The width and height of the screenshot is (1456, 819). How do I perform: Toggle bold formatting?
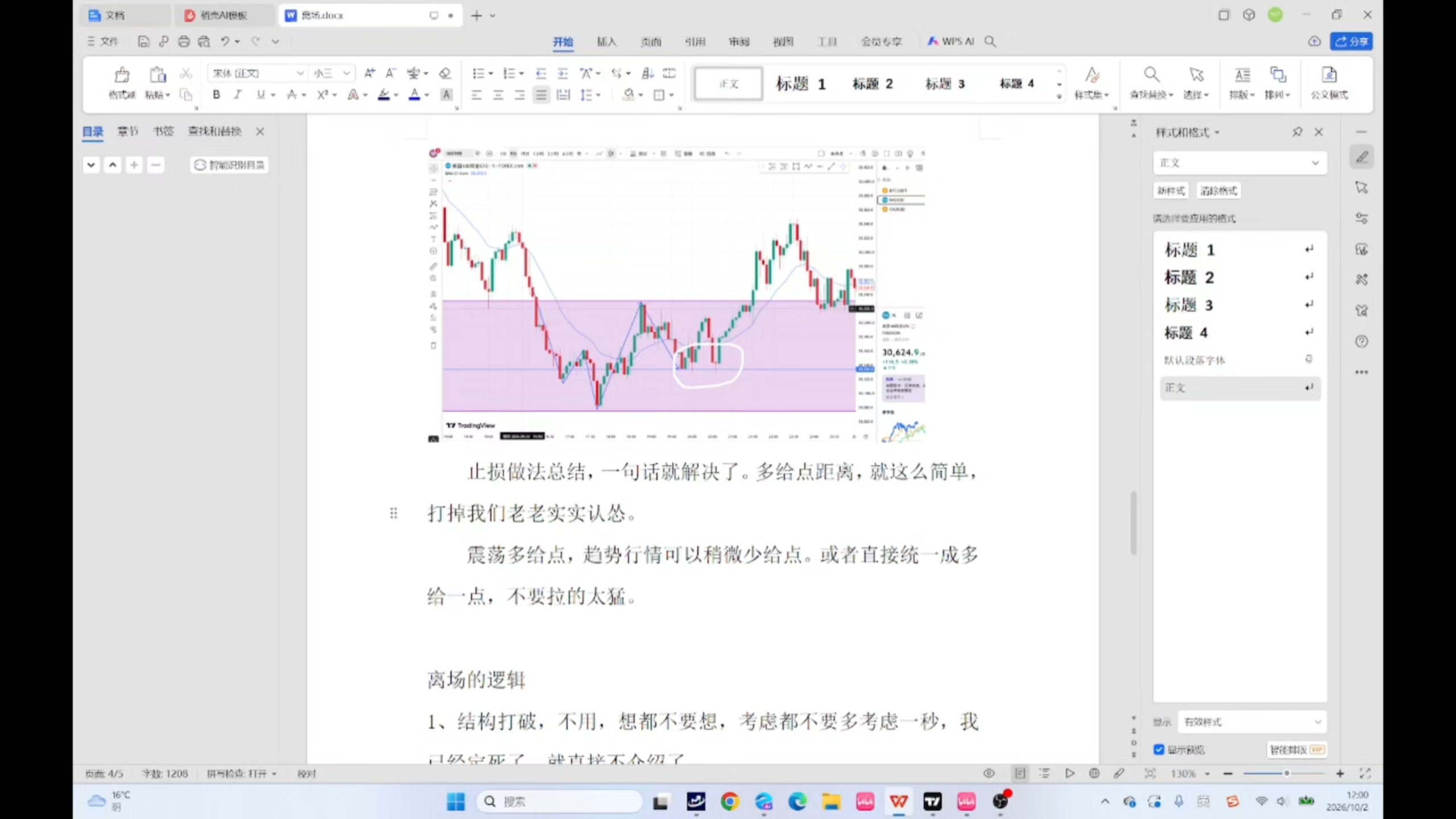click(216, 95)
